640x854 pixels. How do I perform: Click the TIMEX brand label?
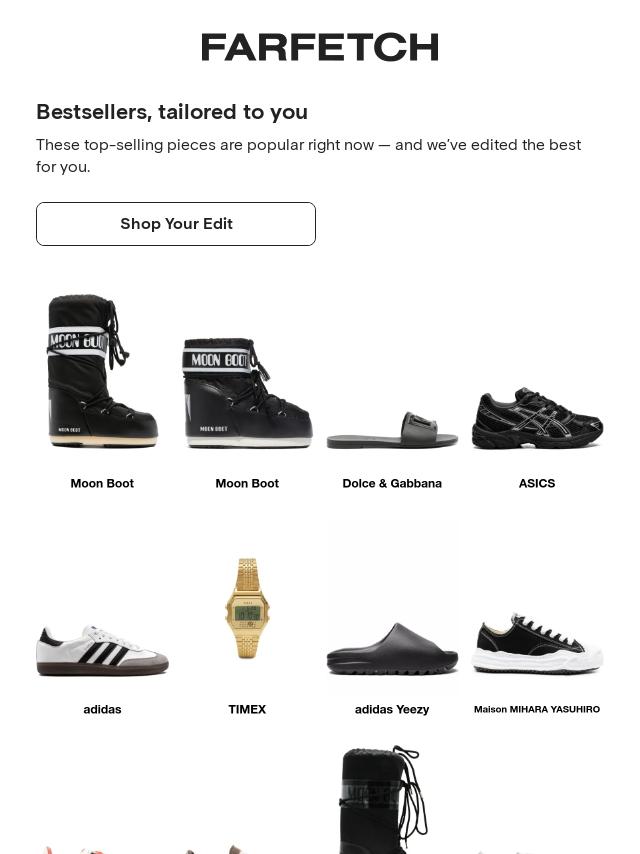click(247, 709)
